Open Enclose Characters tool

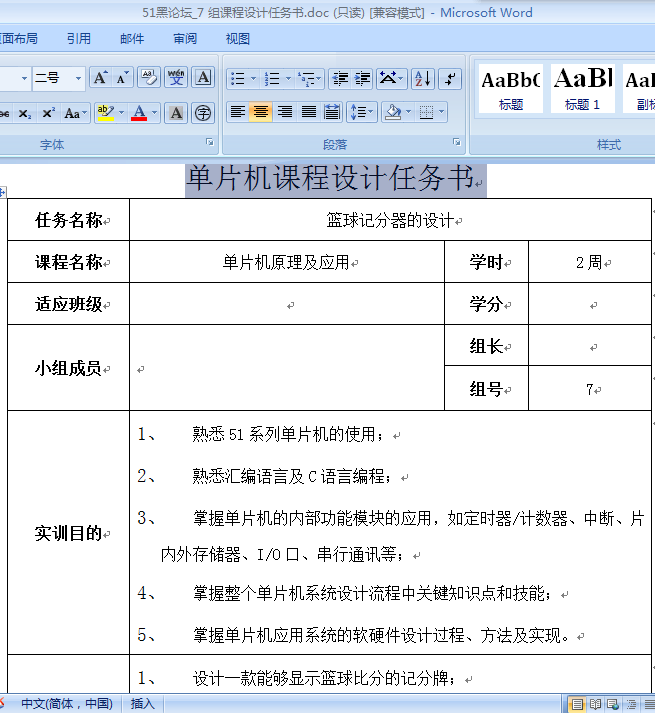pyautogui.click(x=203, y=113)
